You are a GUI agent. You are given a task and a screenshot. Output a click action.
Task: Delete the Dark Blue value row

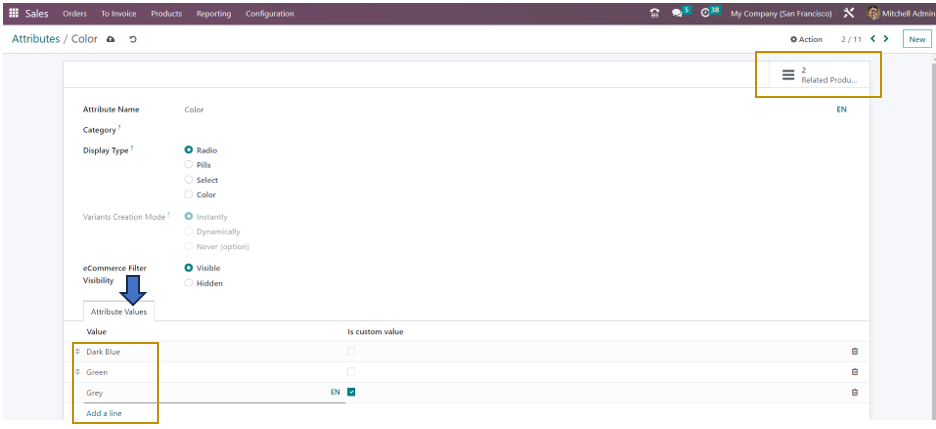pyautogui.click(x=854, y=352)
